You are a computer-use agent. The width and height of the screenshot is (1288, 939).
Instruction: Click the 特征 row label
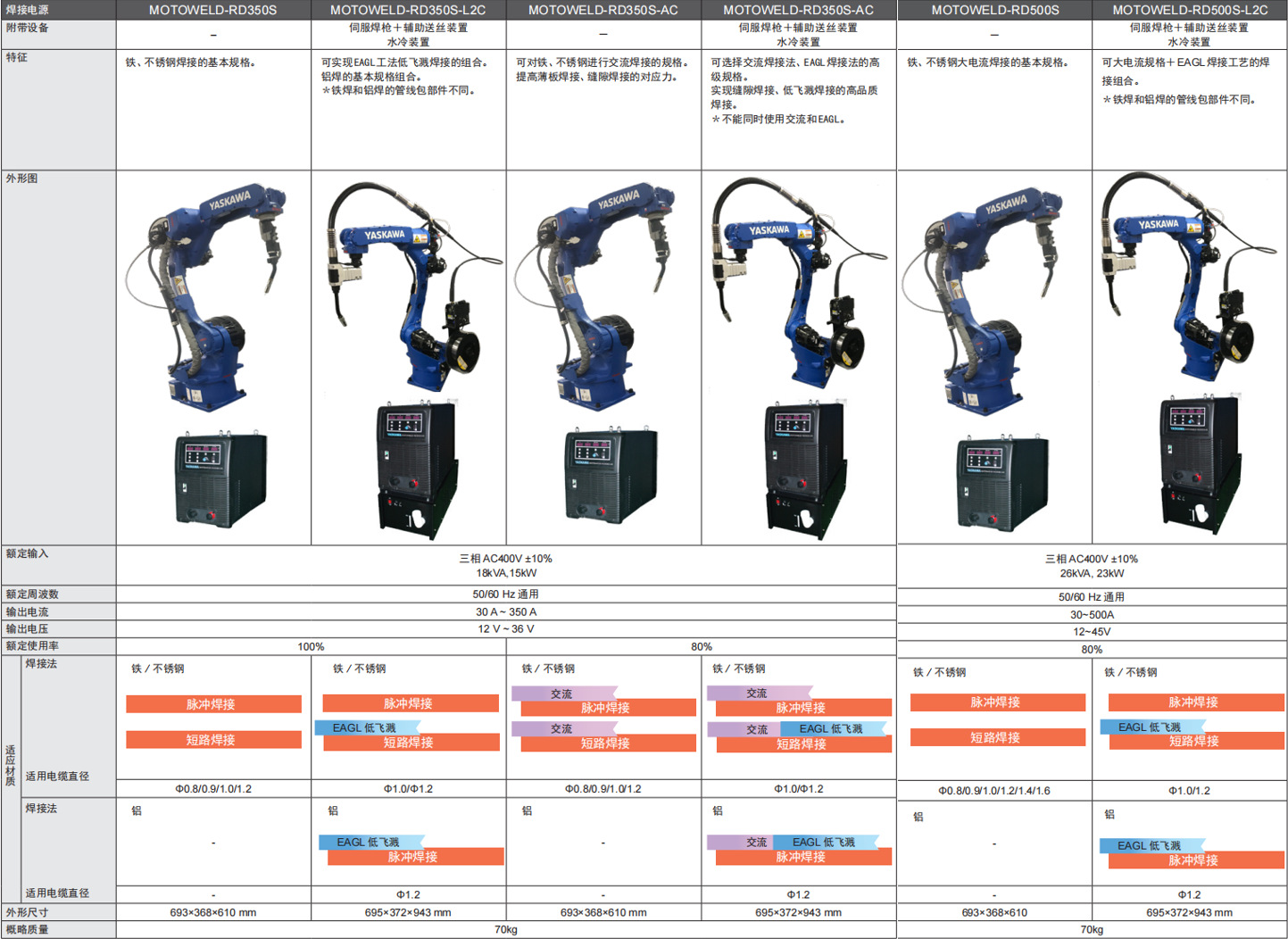point(17,57)
